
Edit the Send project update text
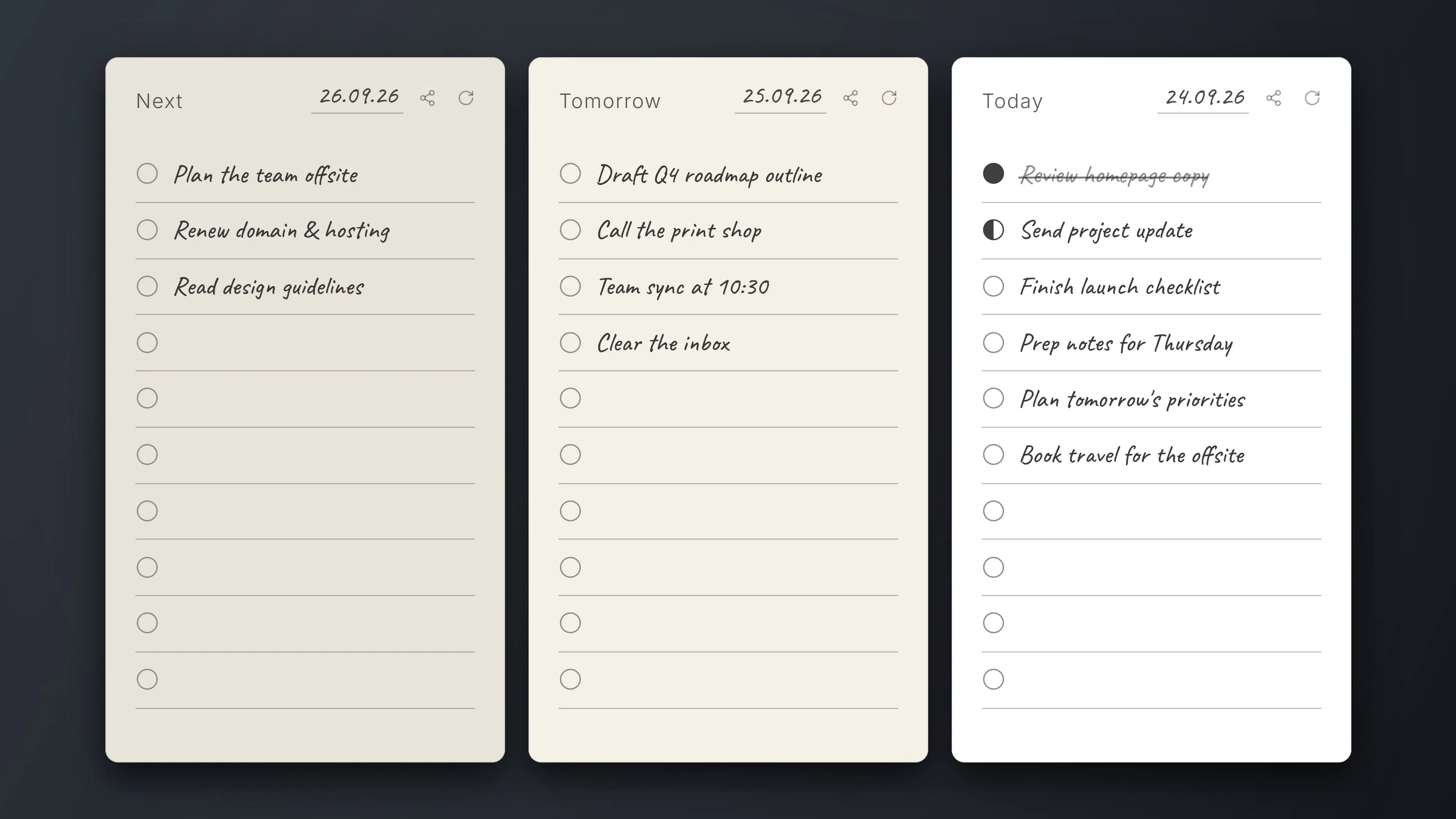[x=1107, y=231]
